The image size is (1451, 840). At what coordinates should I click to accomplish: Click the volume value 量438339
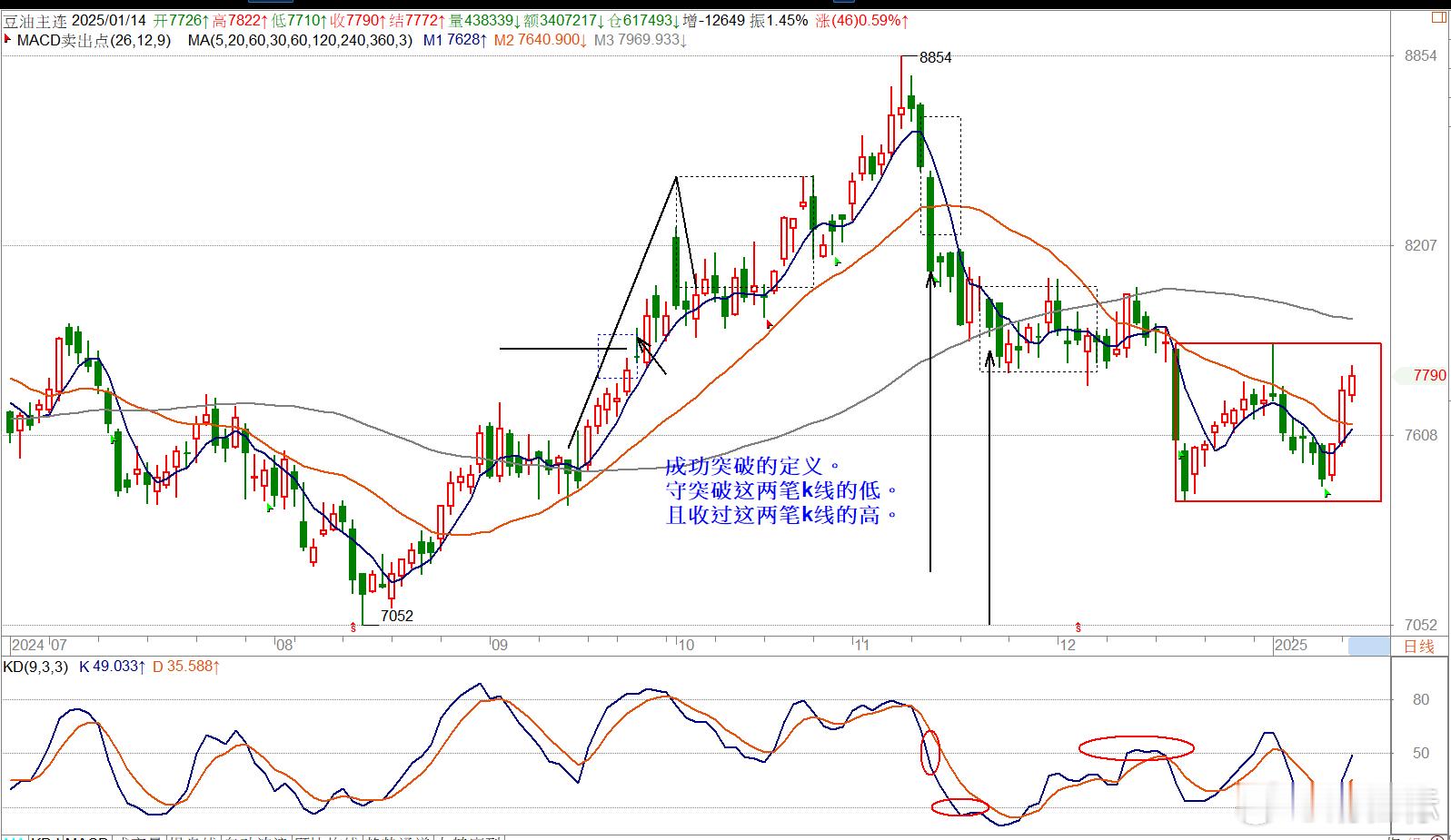tap(485, 20)
